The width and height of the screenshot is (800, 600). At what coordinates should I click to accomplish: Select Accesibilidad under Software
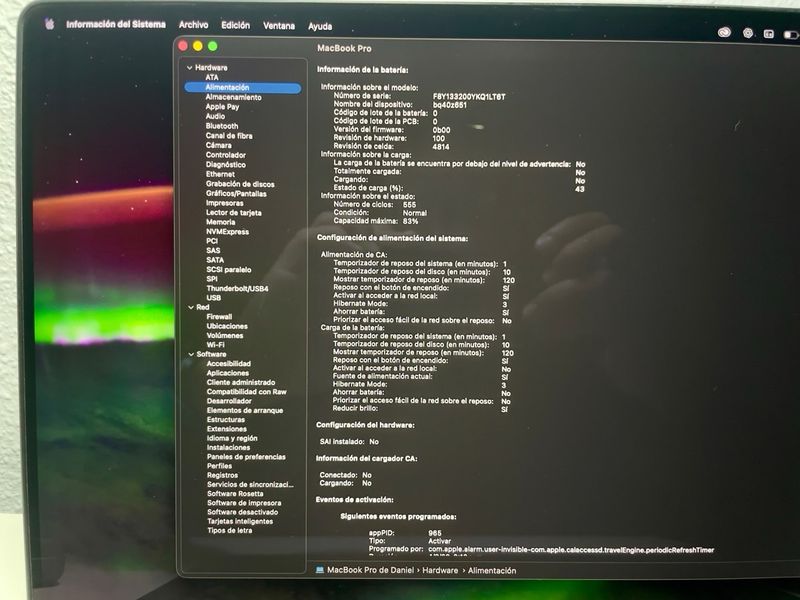229,363
